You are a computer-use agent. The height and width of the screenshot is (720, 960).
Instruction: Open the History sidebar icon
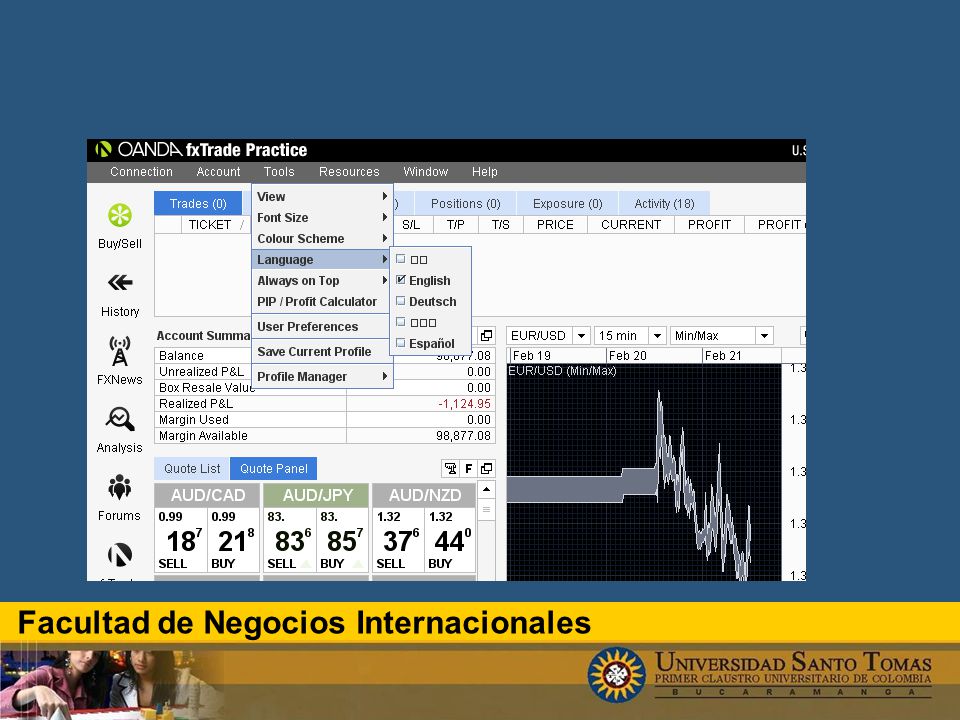pyautogui.click(x=120, y=282)
